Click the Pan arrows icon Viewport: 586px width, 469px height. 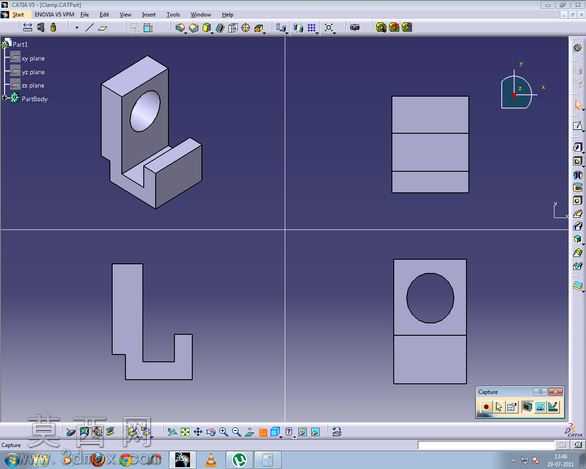coord(198,432)
